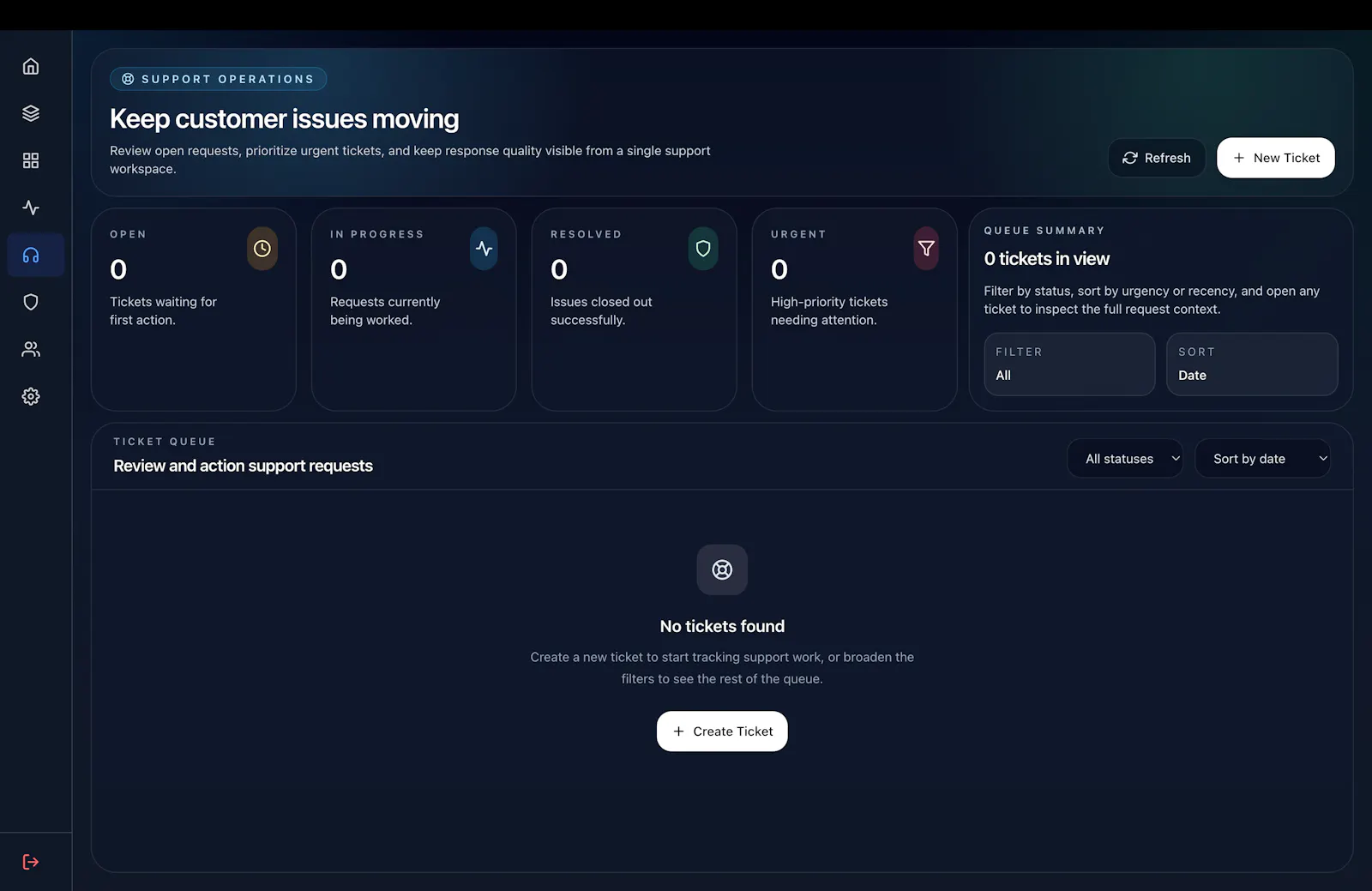Open the Home icon in the sidebar

click(31, 66)
